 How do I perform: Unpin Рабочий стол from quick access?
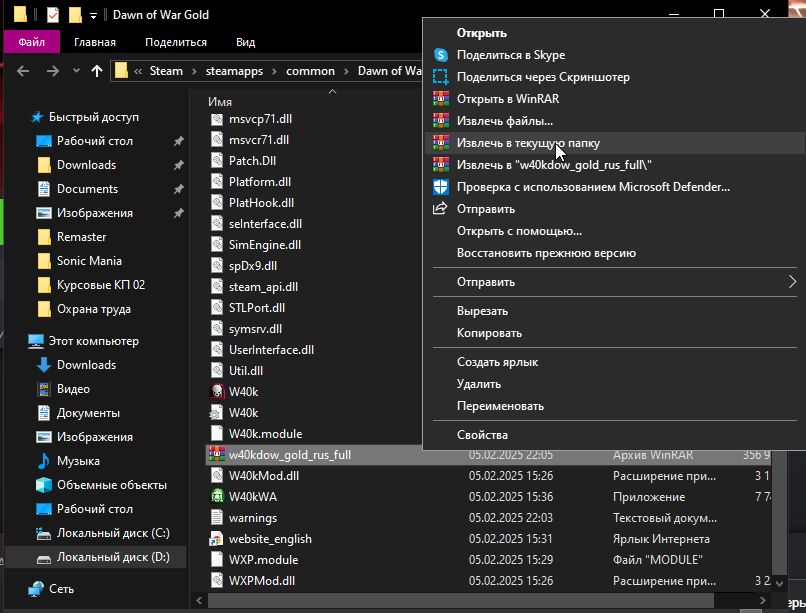click(178, 141)
